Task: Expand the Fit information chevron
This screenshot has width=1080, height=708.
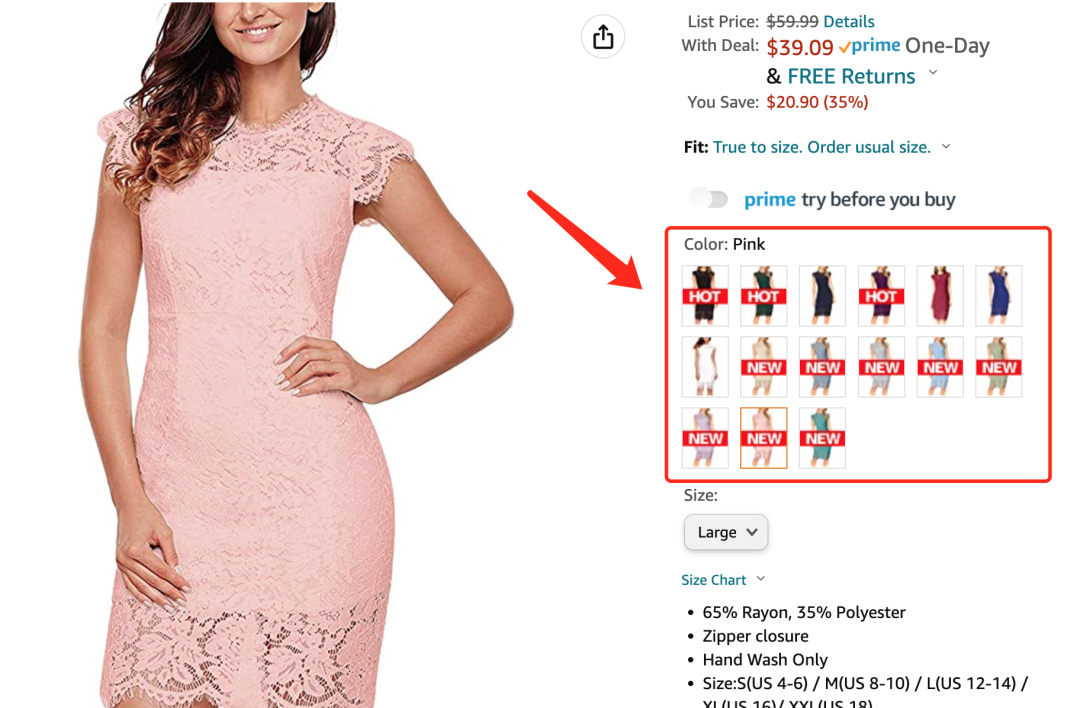Action: point(946,147)
